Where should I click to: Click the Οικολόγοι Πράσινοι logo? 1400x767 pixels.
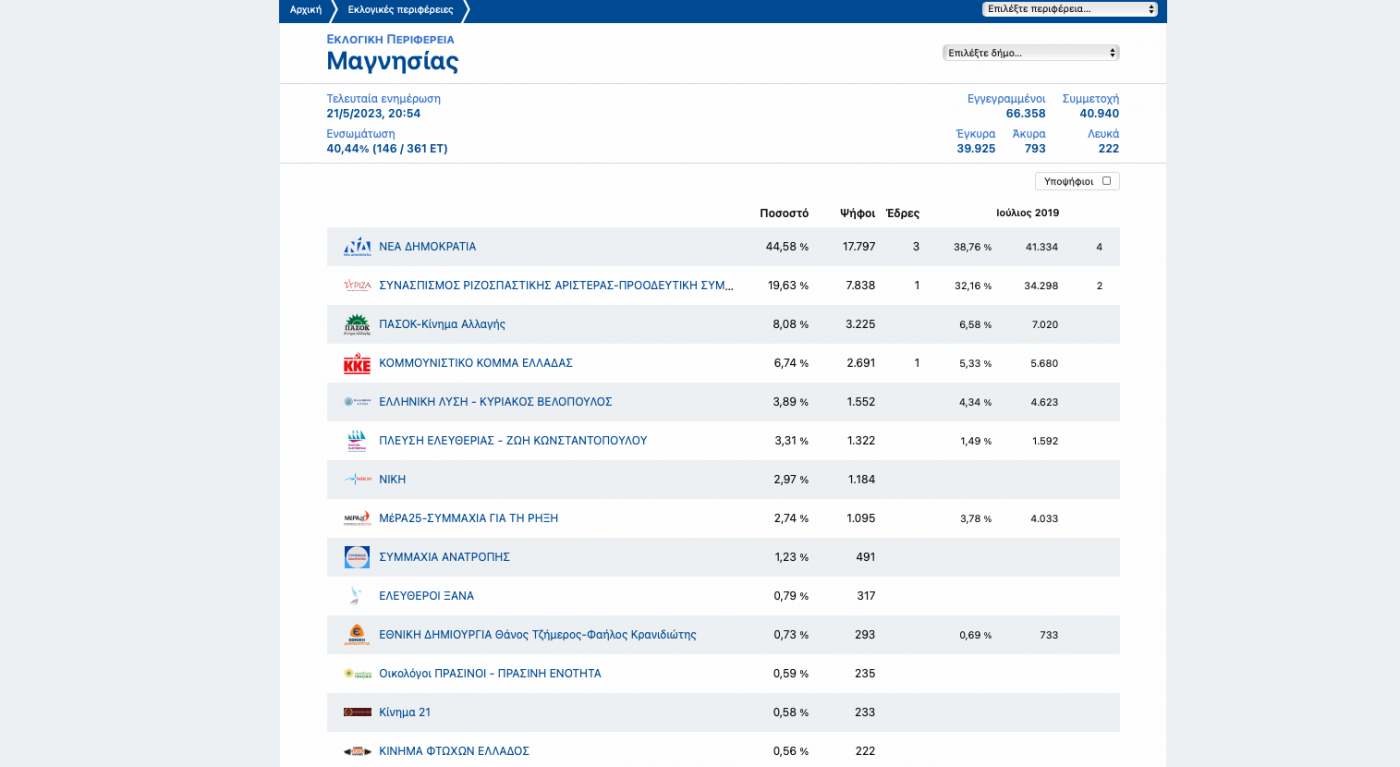[357, 674]
